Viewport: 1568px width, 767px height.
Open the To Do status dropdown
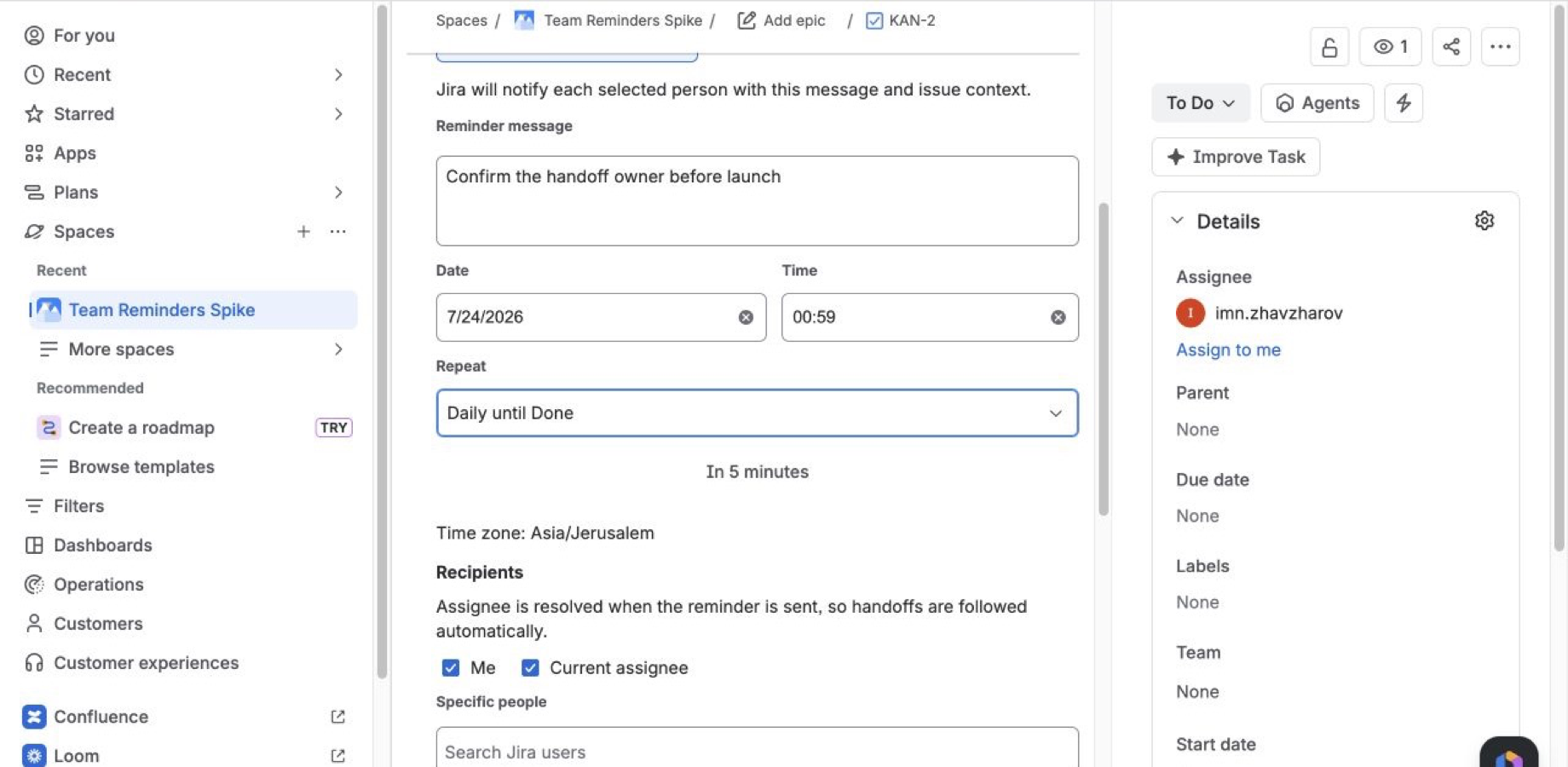[x=1200, y=102]
